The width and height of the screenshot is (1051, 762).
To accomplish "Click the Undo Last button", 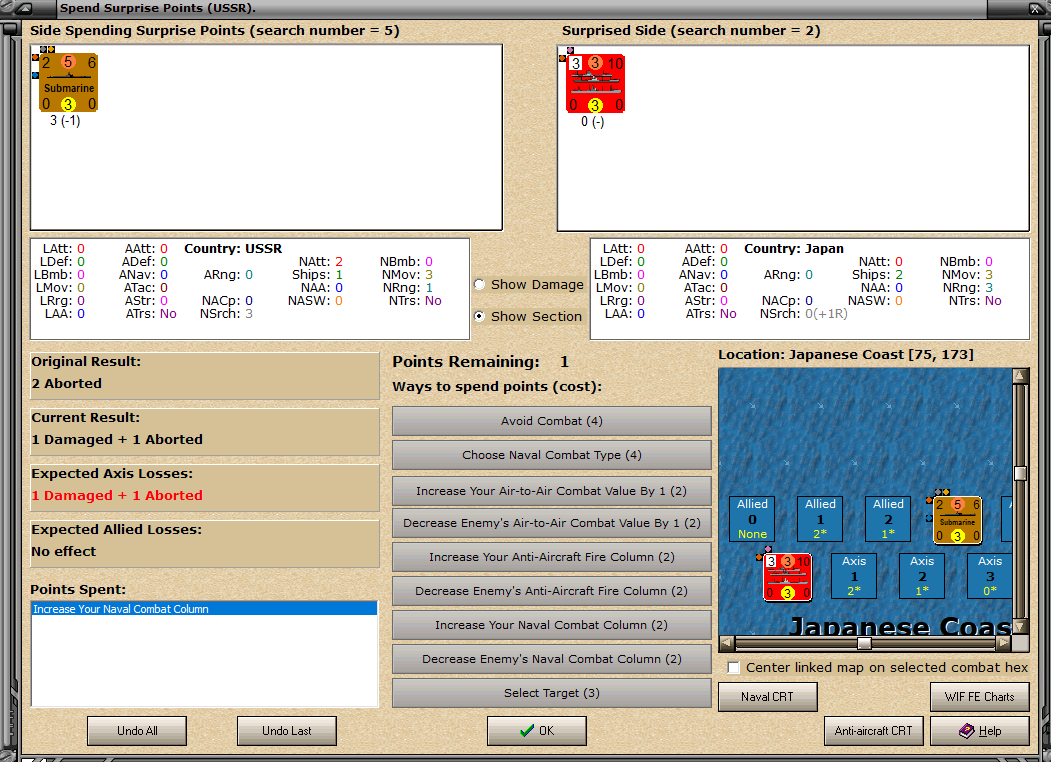I will pyautogui.click(x=286, y=731).
